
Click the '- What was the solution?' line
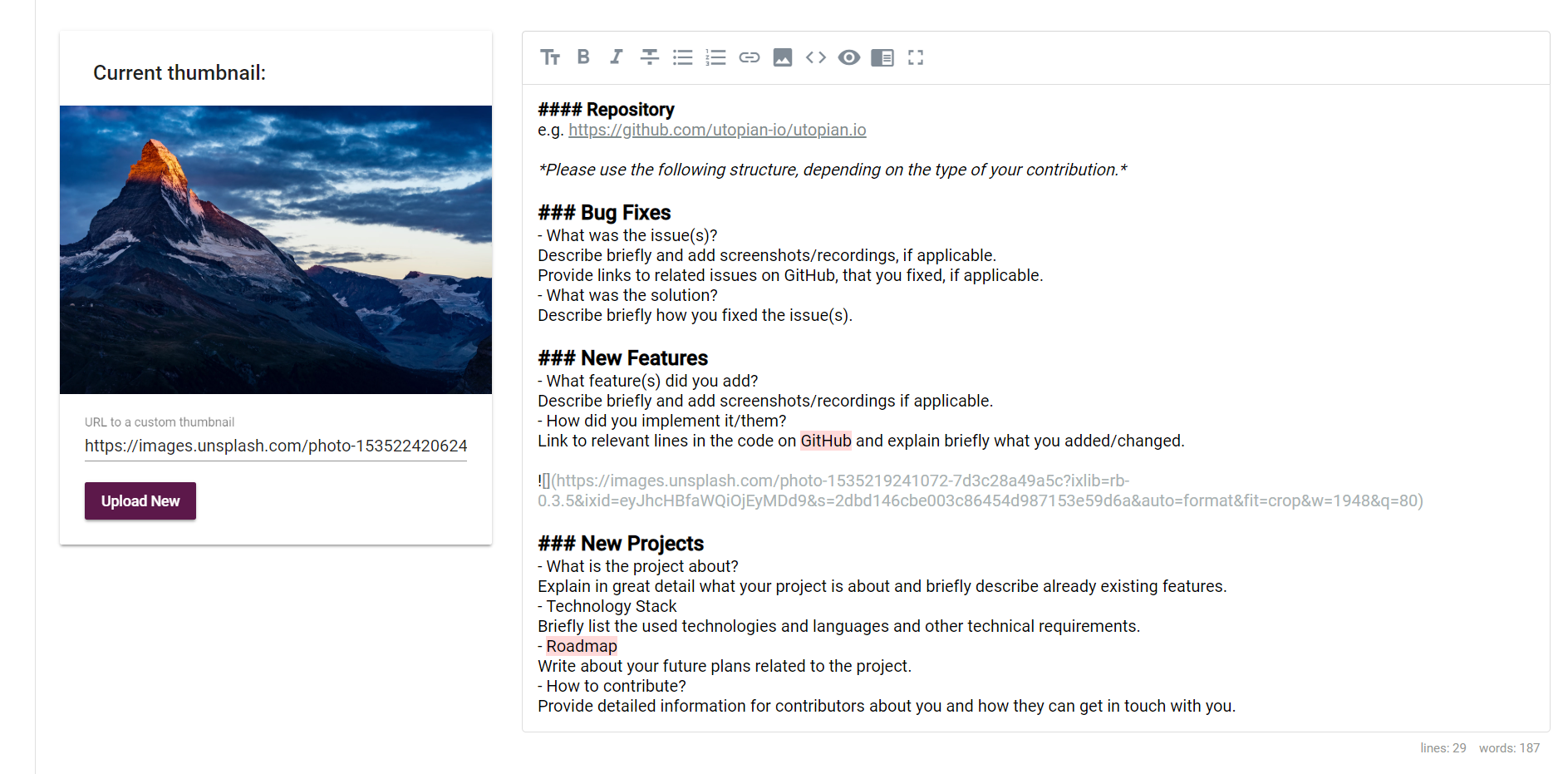tap(627, 295)
